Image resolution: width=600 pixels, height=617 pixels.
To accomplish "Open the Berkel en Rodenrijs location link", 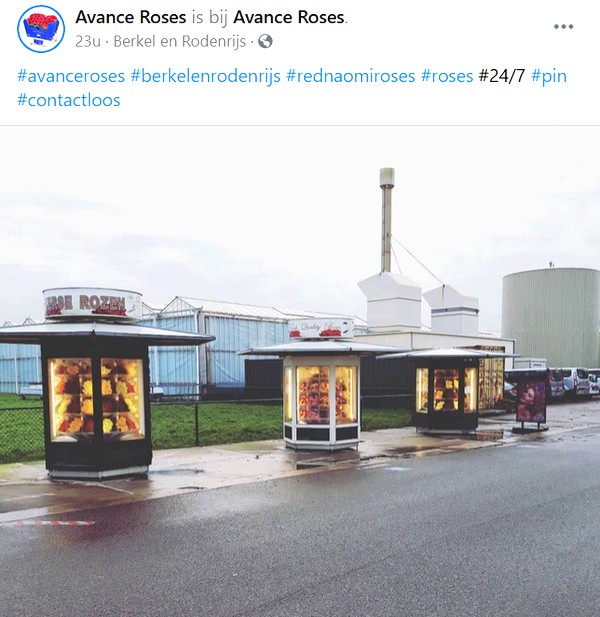I will (x=180, y=41).
